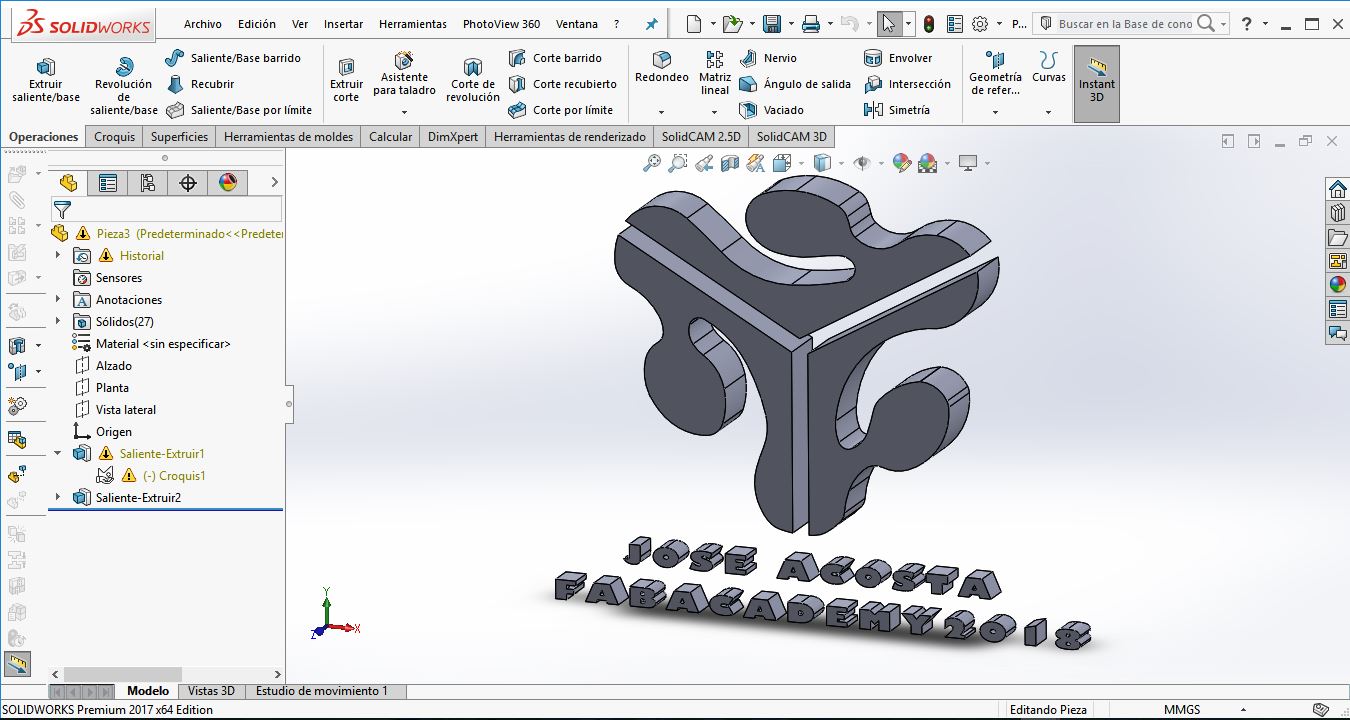Click the Simetría mirror tool

(897, 110)
